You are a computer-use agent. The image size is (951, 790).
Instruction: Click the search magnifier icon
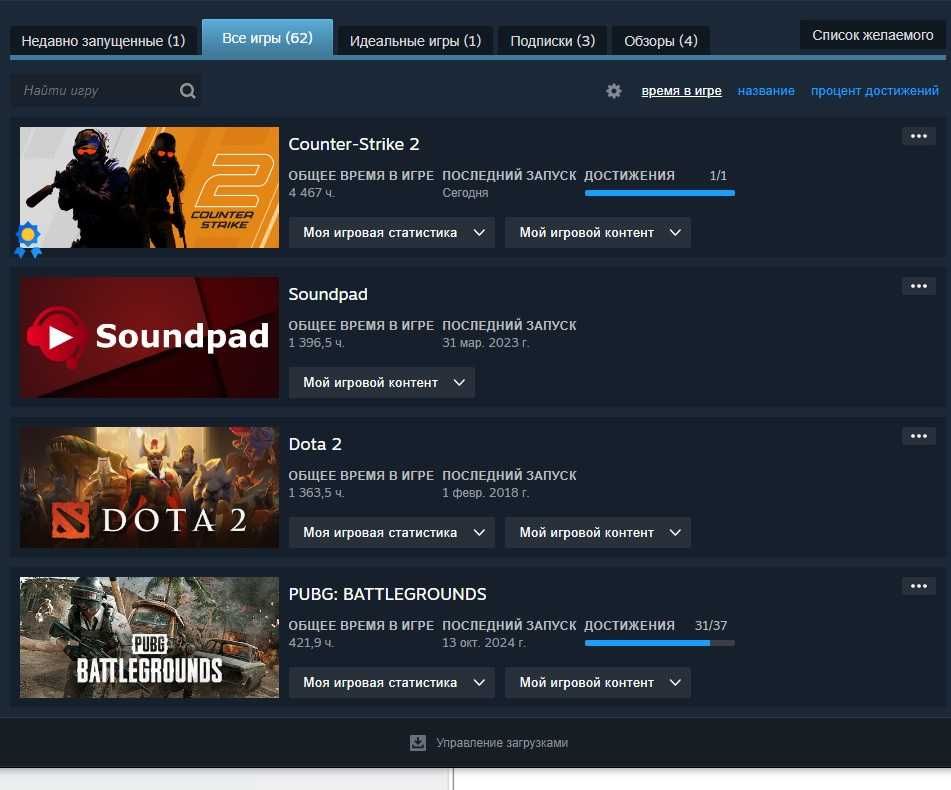[x=187, y=91]
